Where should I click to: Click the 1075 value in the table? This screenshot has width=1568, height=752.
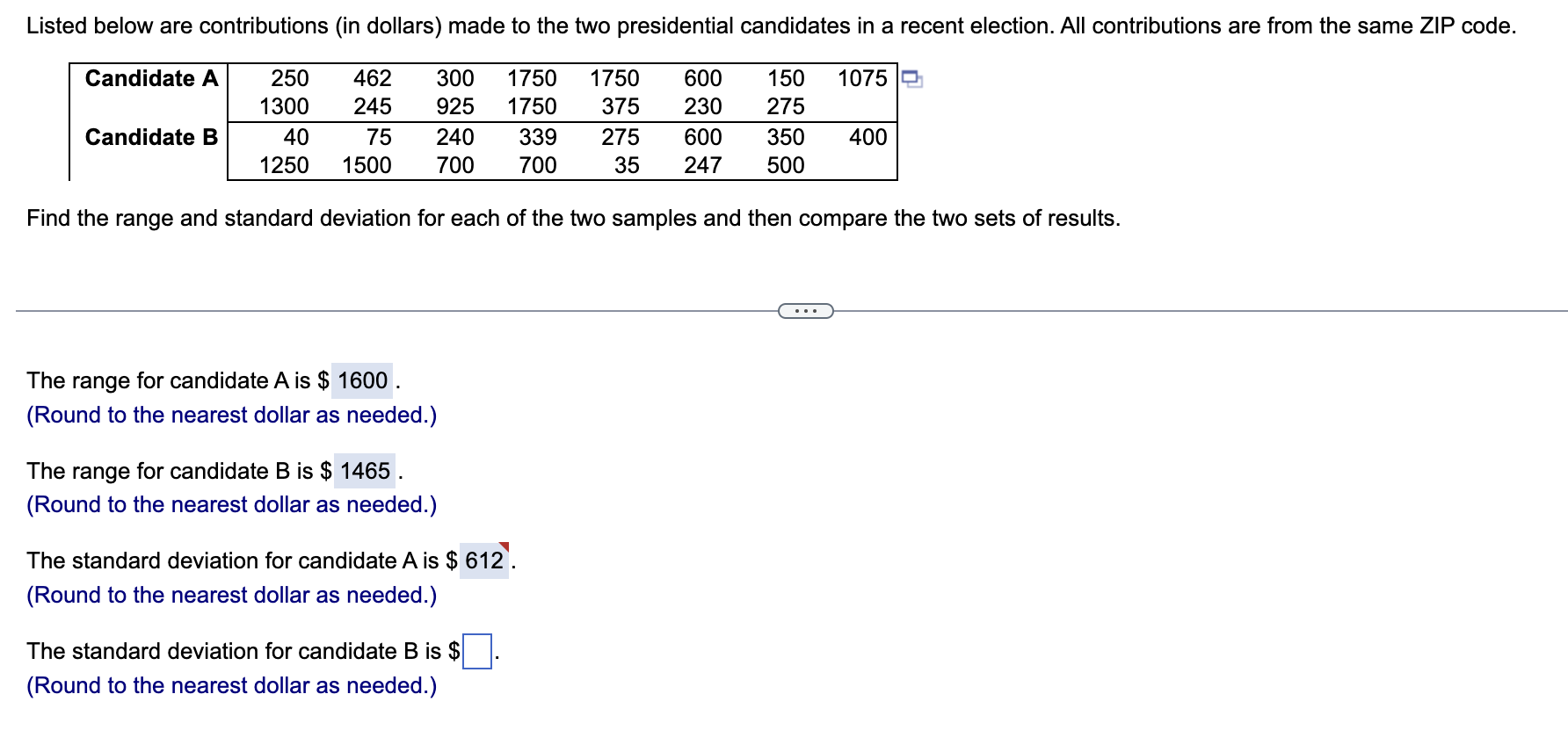tap(862, 78)
